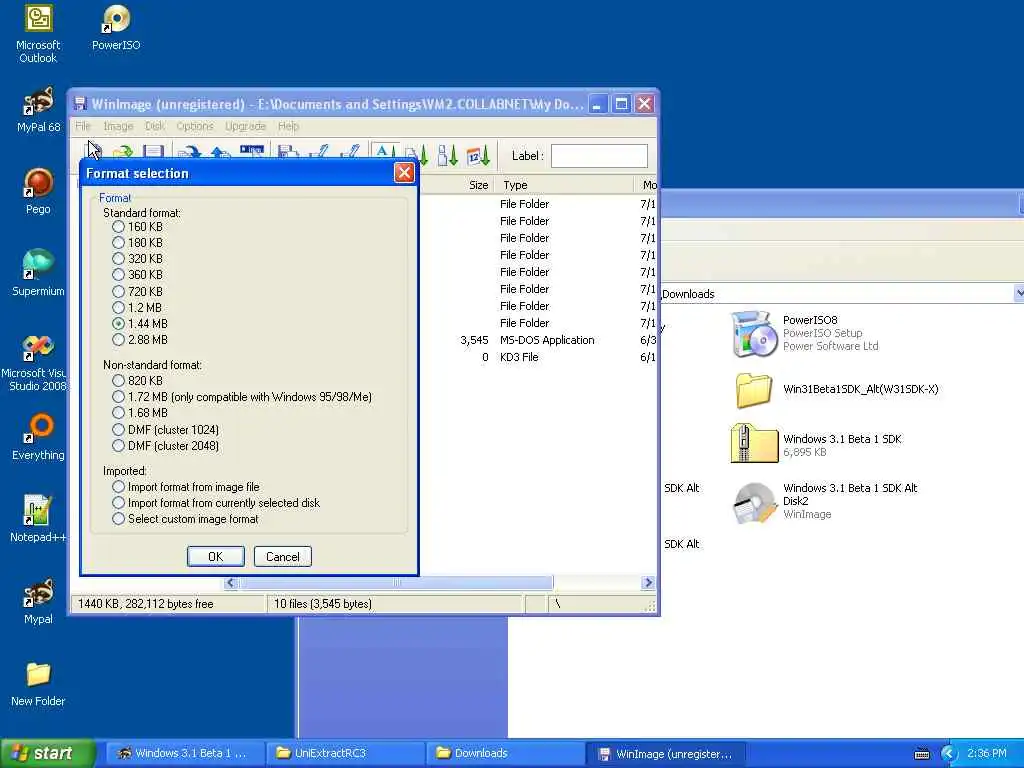Screen dimensions: 1024x768
Task: Select 1.72 MB Windows 95/98/Me format option
Action: (x=118, y=397)
